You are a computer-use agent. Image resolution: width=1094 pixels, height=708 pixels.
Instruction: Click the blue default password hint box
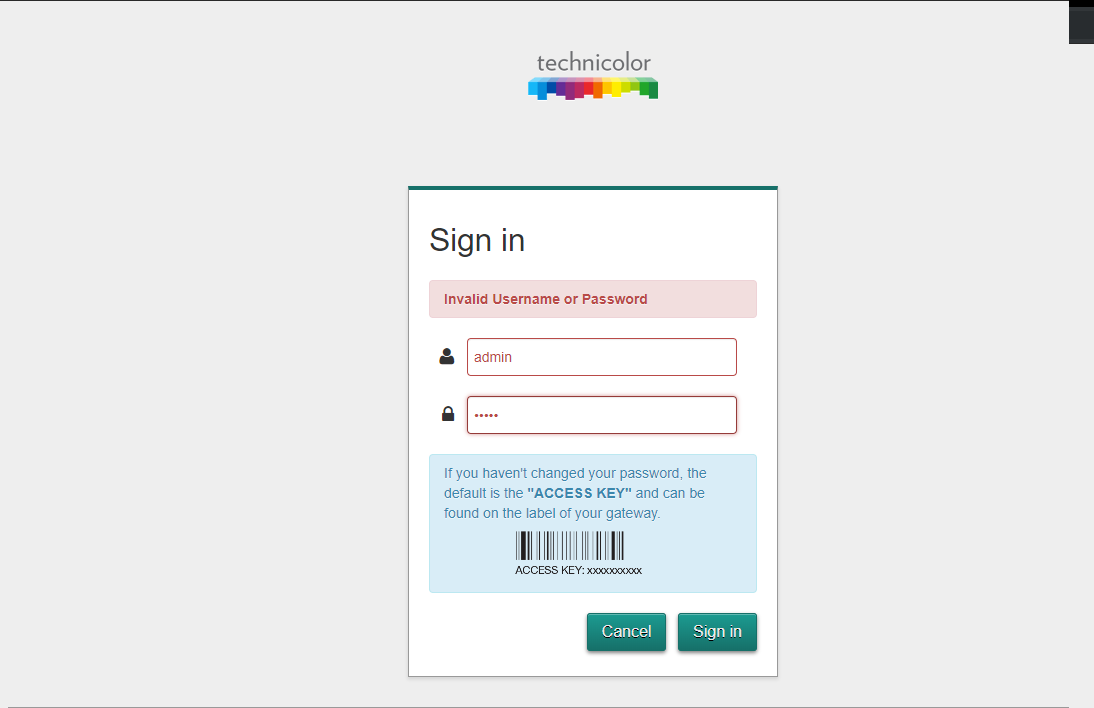(593, 524)
